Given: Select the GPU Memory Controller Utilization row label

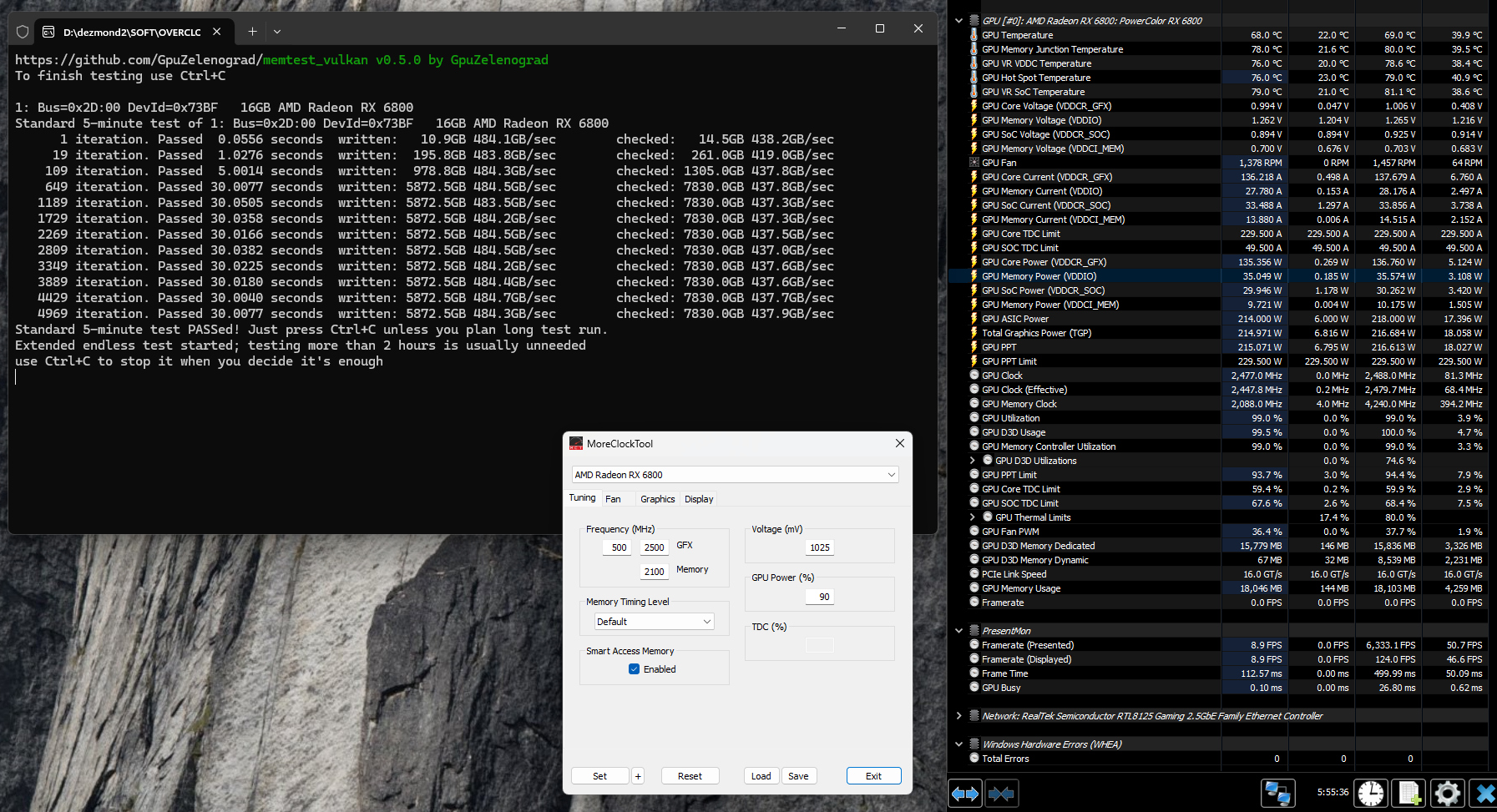Looking at the screenshot, I should coord(1049,446).
